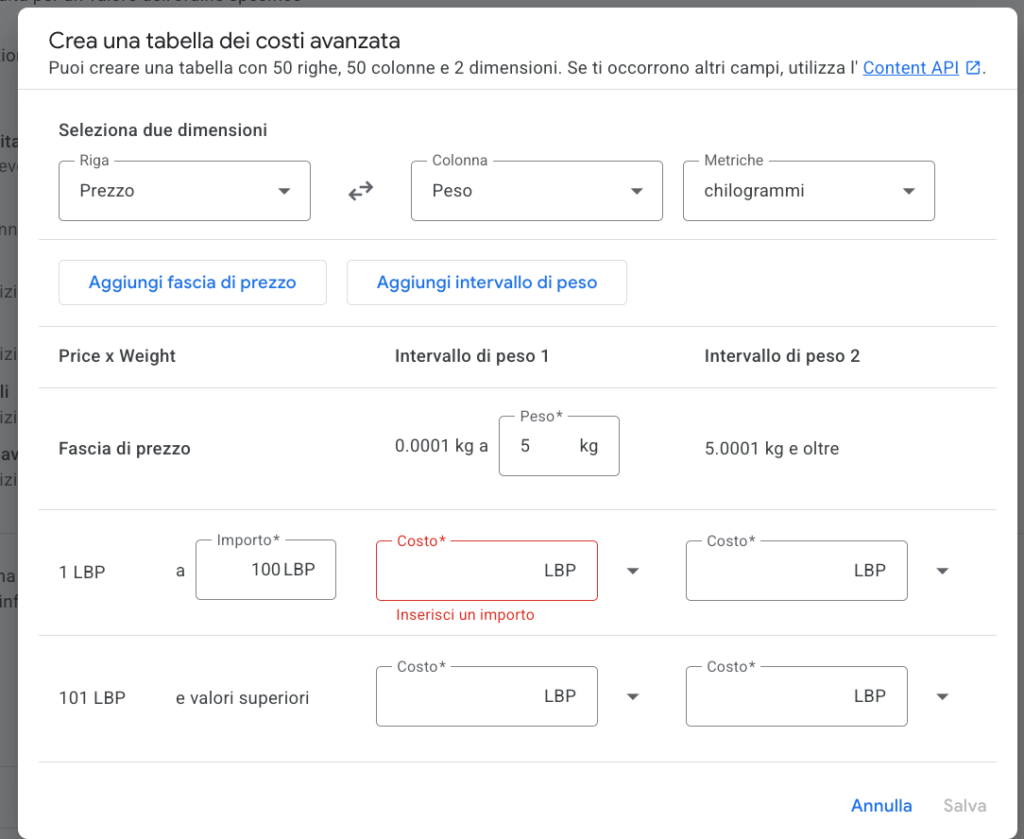Screen dimensions: 1024x839
Task: Focus the Importo field showing 100 LBP
Action: (266, 569)
